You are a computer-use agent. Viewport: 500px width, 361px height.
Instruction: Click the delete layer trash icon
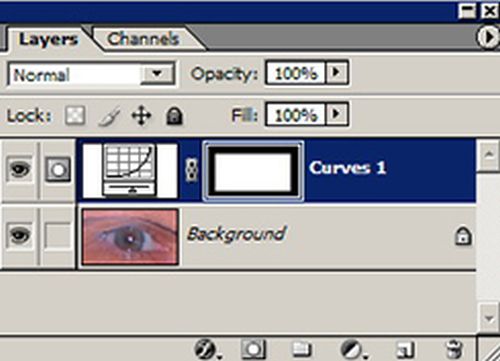[454, 350]
